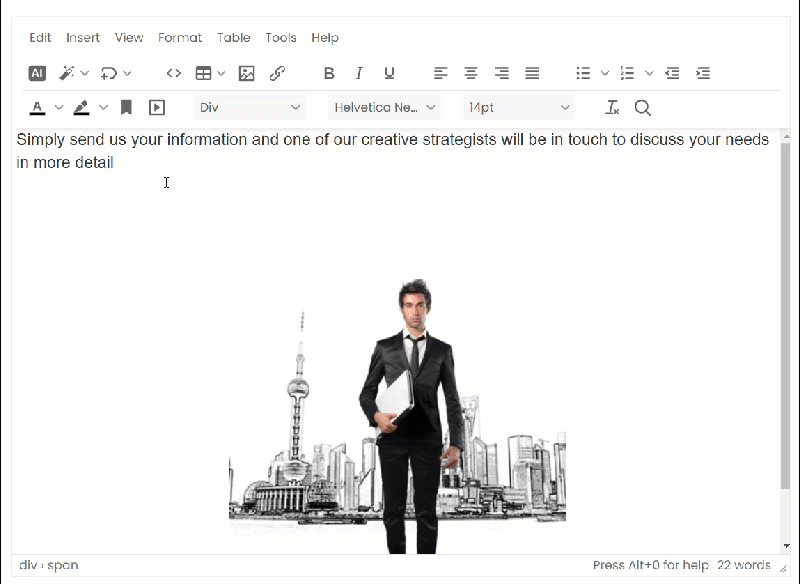Place cursor in 'Simply send us' paragraph
The image size is (800, 584).
coord(392,151)
